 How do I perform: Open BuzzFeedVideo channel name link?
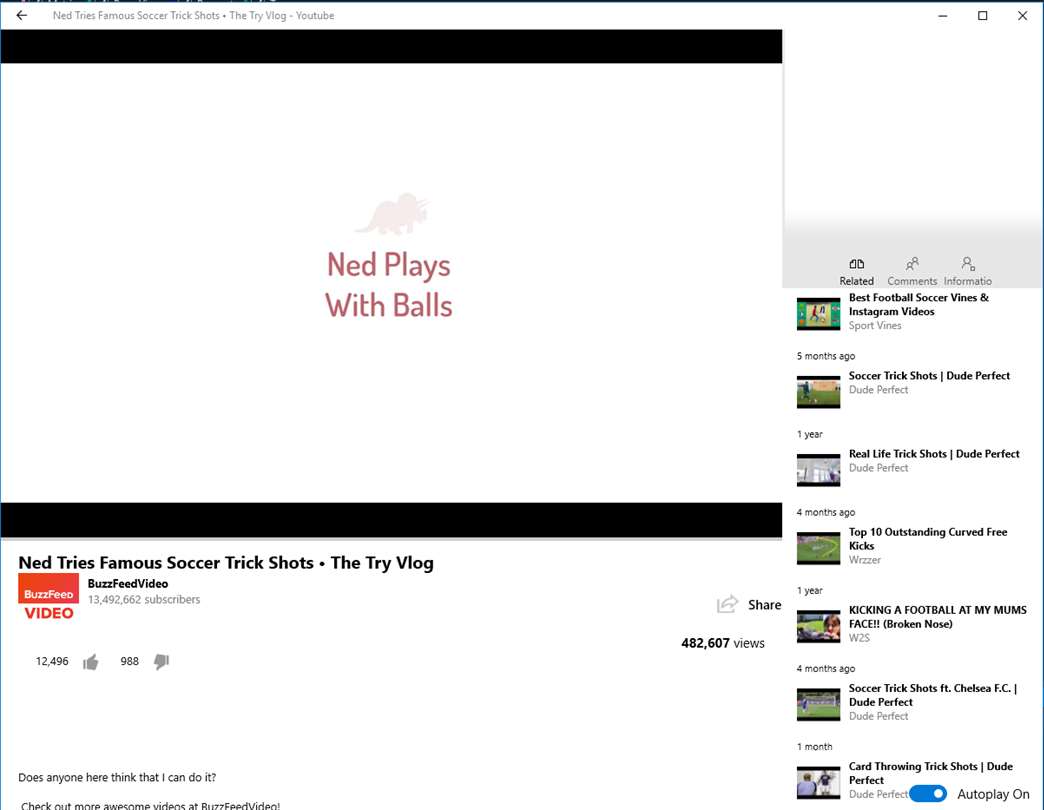point(128,583)
